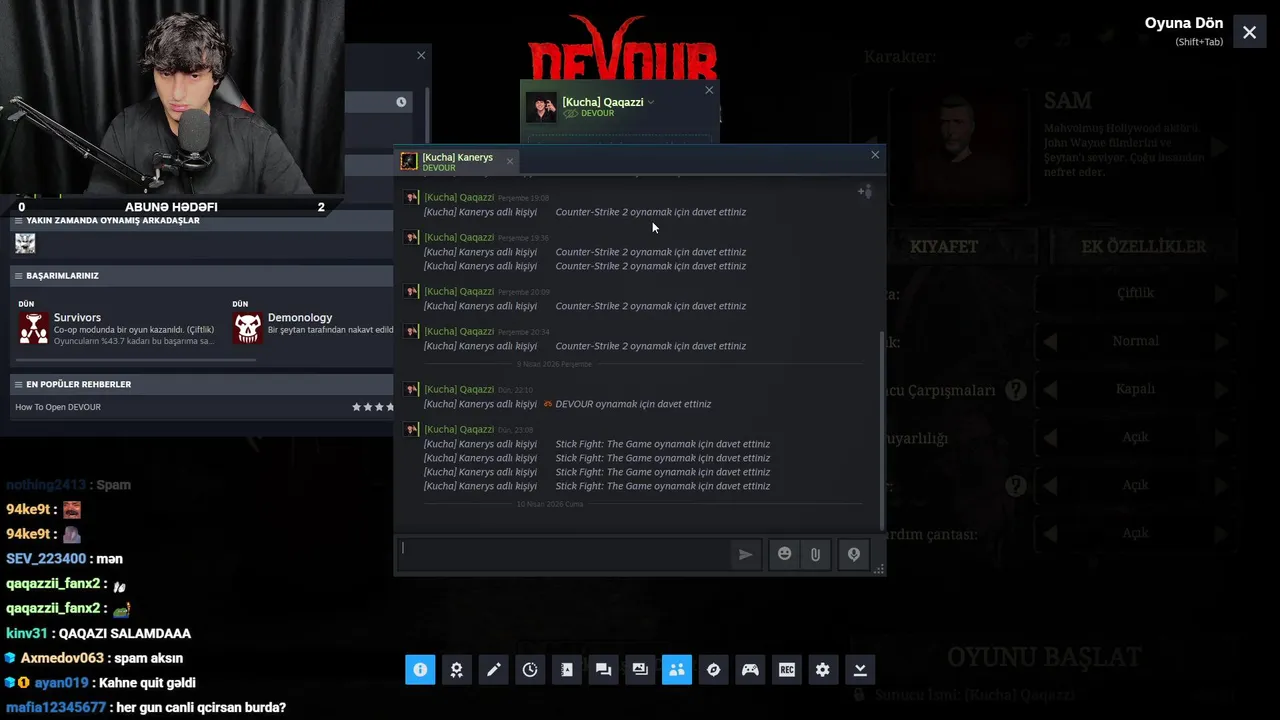Open the emoji picker in chat
The height and width of the screenshot is (720, 1280).
785,554
